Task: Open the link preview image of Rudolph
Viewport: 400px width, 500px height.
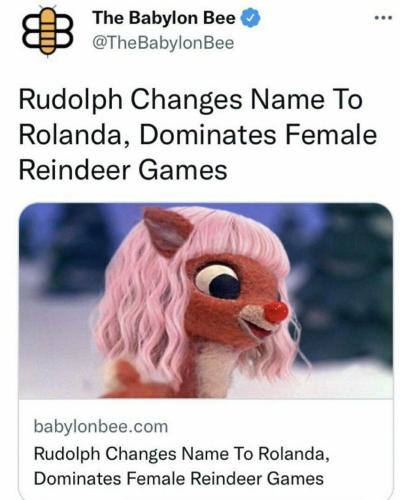Action: click(x=206, y=300)
